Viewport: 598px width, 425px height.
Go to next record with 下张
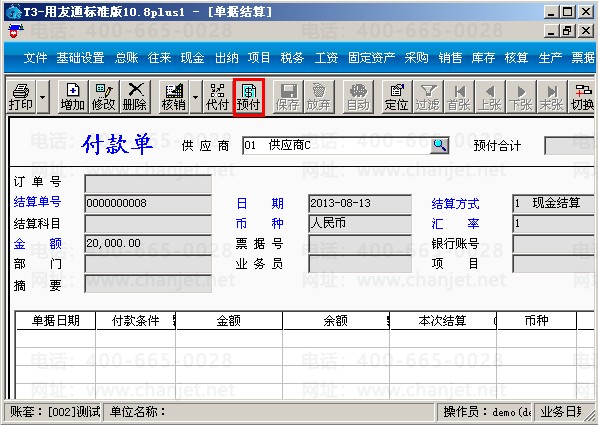click(521, 97)
